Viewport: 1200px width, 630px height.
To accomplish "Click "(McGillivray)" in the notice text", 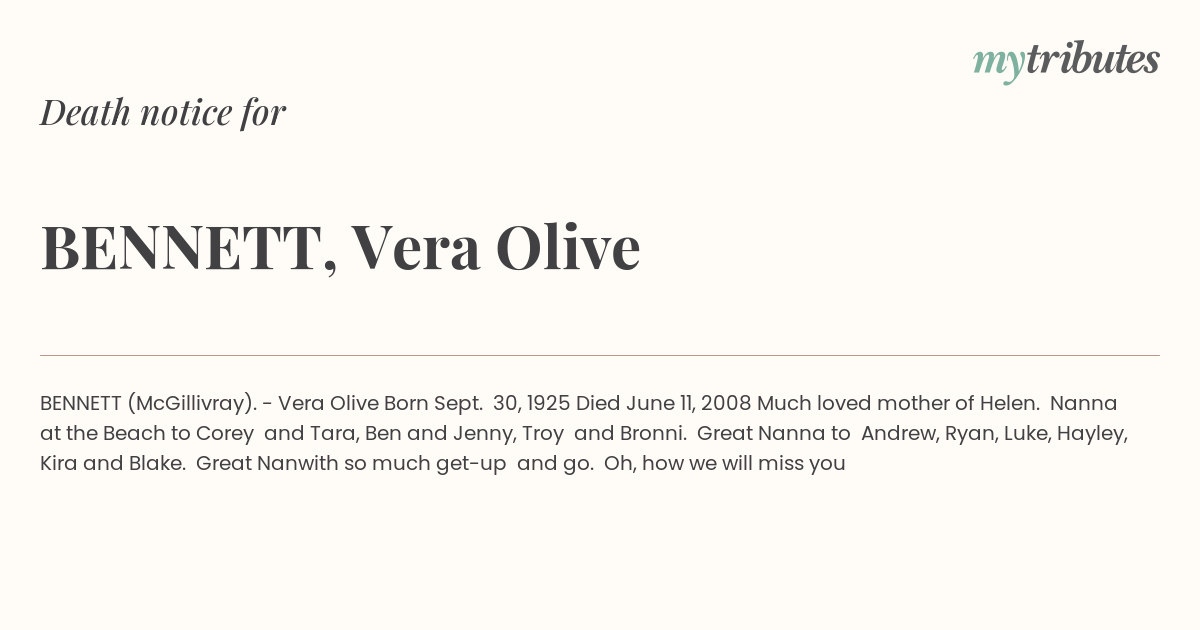I will (x=190, y=404).
